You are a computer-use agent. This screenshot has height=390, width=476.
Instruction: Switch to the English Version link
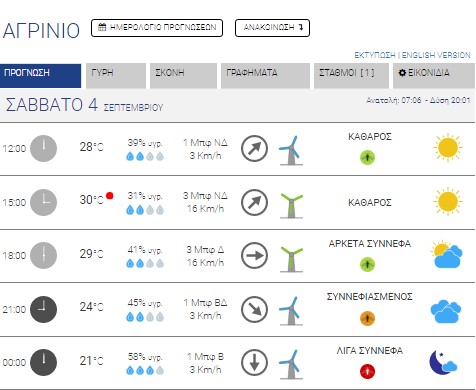coord(436,55)
